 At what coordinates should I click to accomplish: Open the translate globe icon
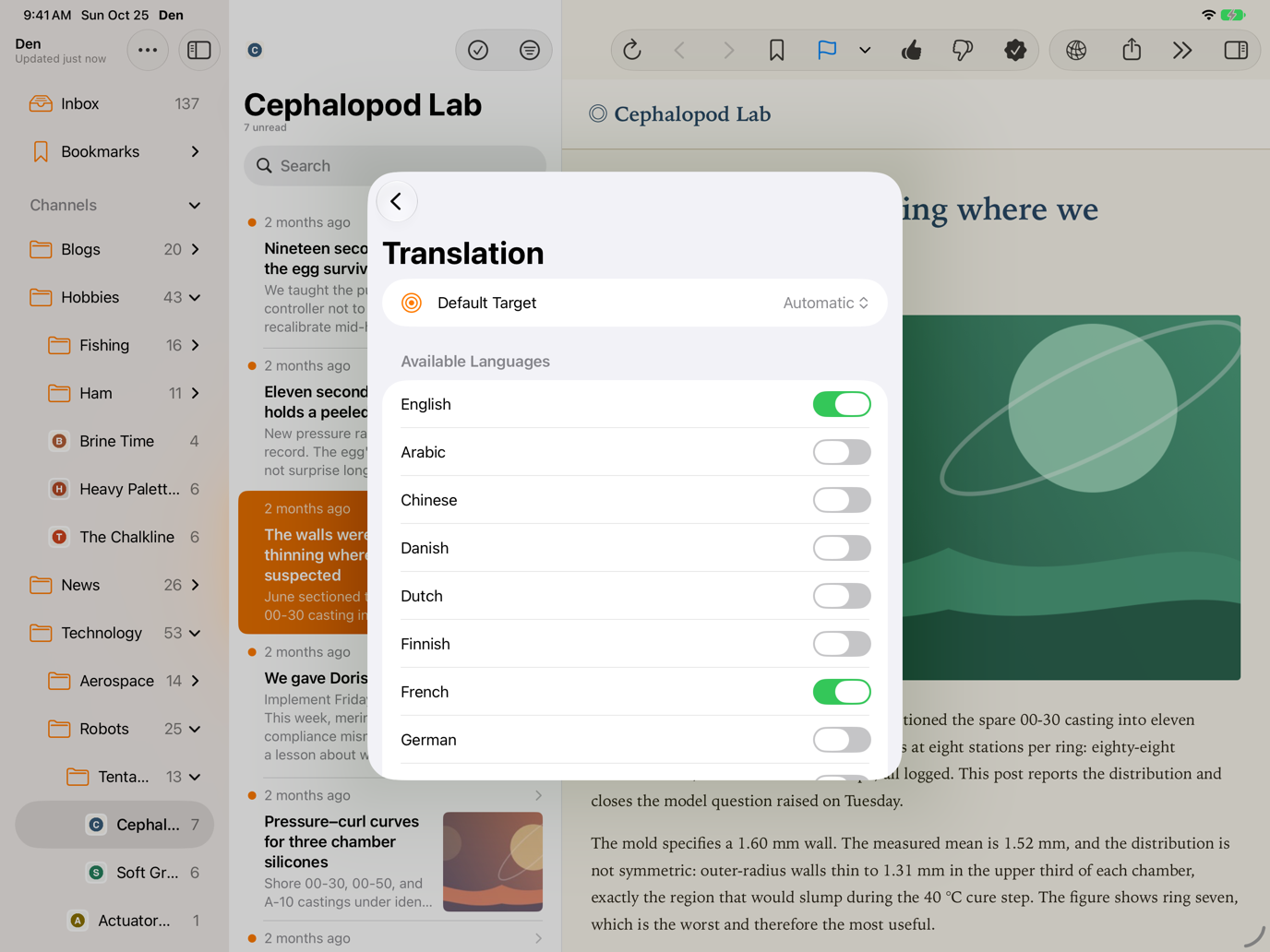(x=1076, y=50)
